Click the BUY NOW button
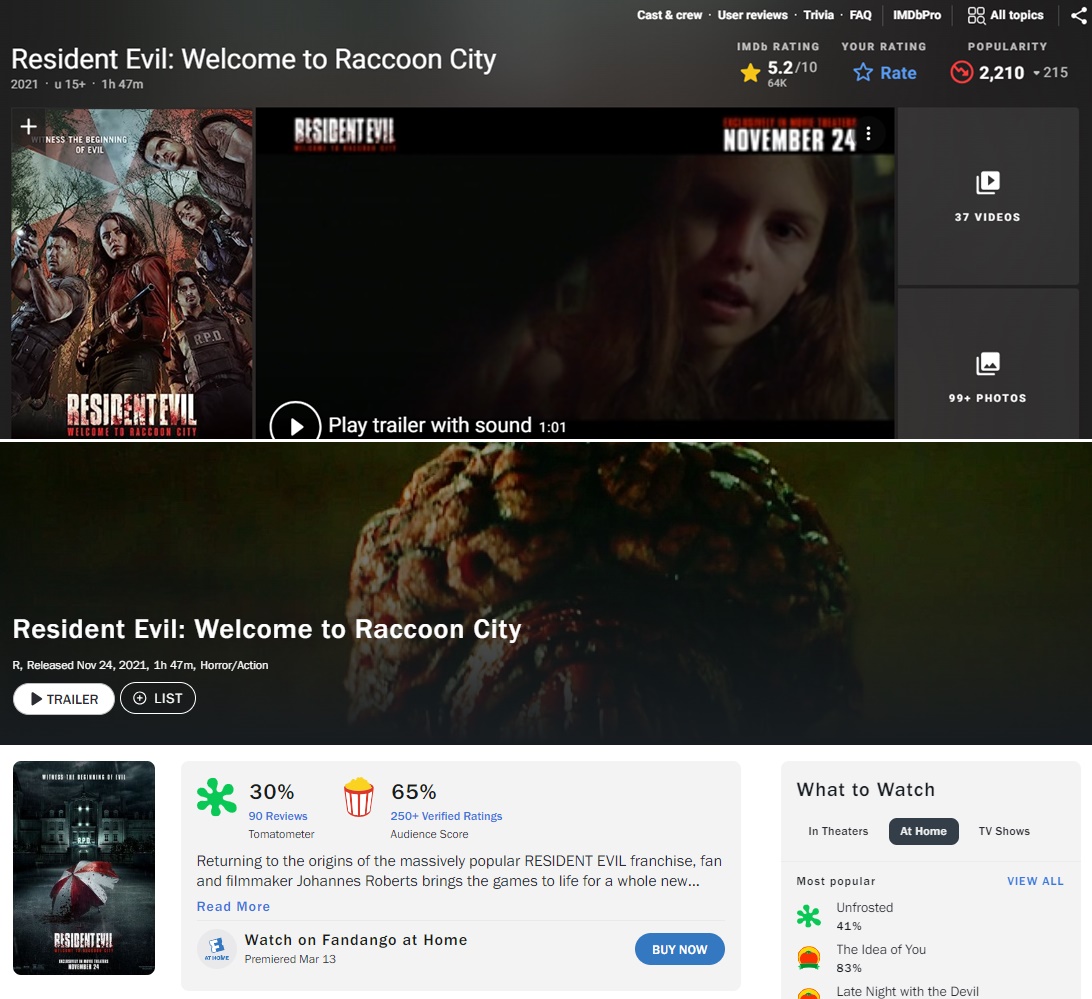This screenshot has height=999, width=1092. coord(680,949)
